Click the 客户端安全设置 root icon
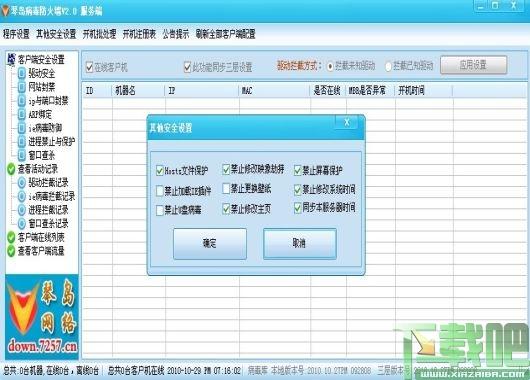 pos(11,59)
